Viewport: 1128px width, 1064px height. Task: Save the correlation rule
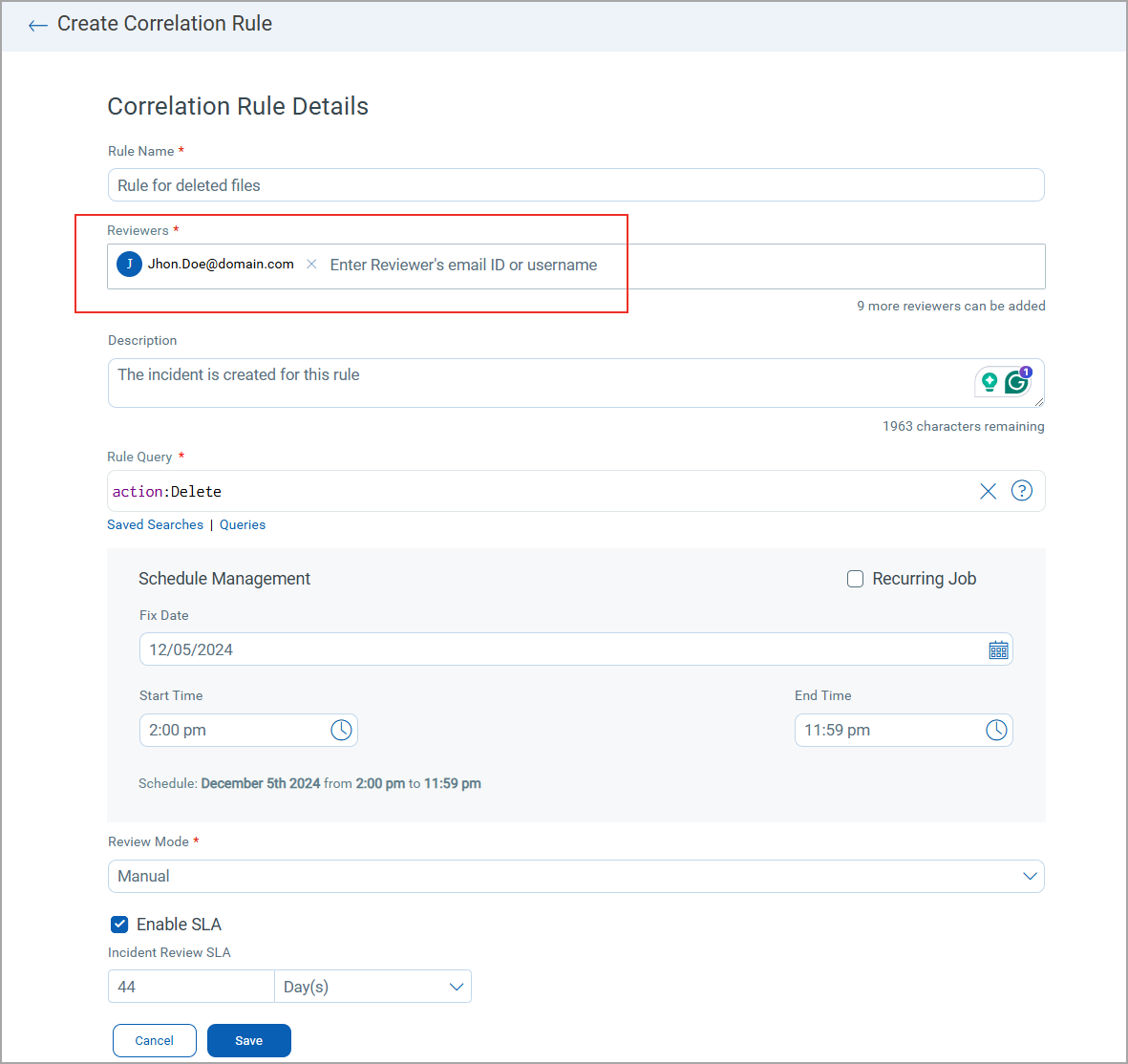tap(249, 1041)
